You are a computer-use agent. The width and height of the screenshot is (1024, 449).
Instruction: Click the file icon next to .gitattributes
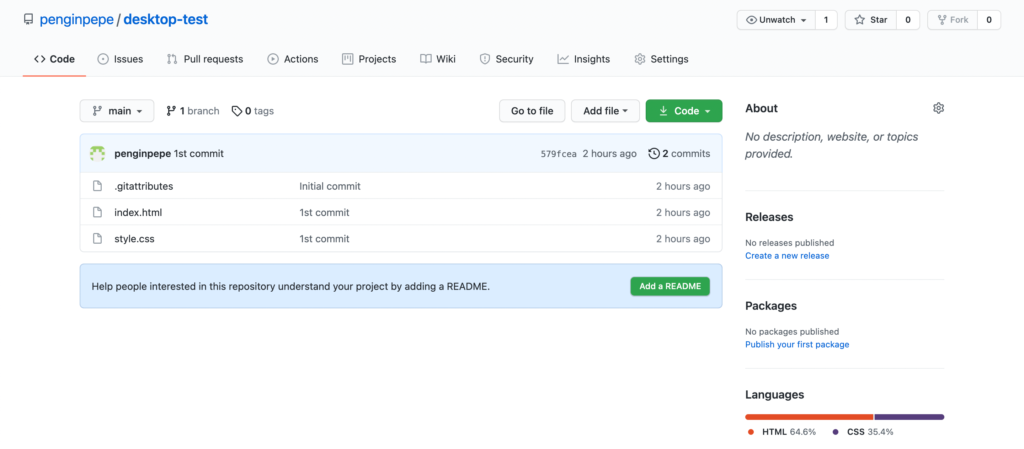(97, 186)
